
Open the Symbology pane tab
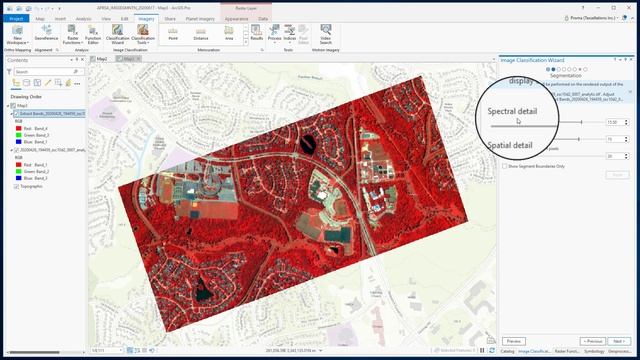click(594, 351)
